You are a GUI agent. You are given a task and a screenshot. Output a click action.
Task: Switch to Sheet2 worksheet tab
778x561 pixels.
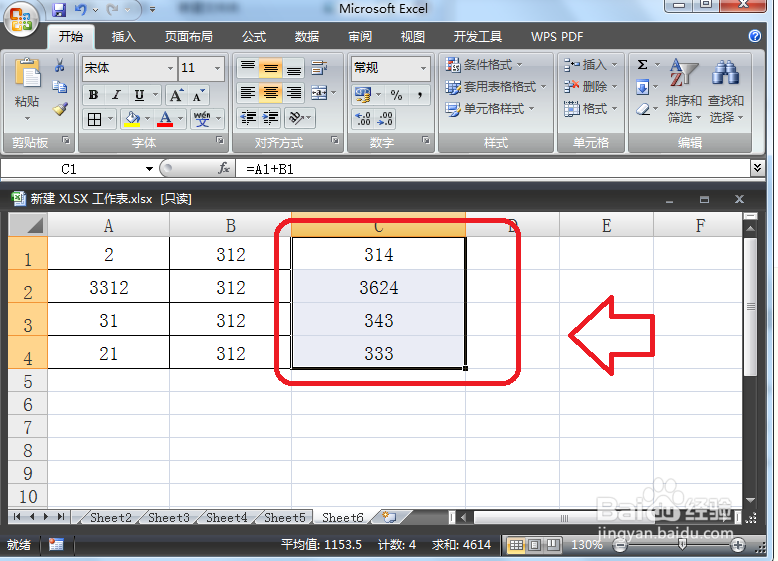111,517
